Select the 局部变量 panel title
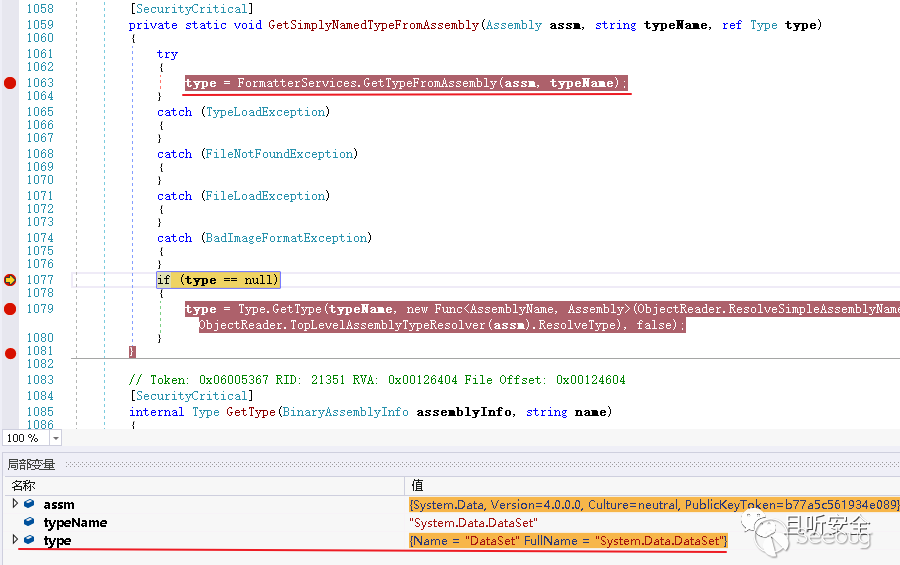This screenshot has width=900, height=565. tap(32, 464)
